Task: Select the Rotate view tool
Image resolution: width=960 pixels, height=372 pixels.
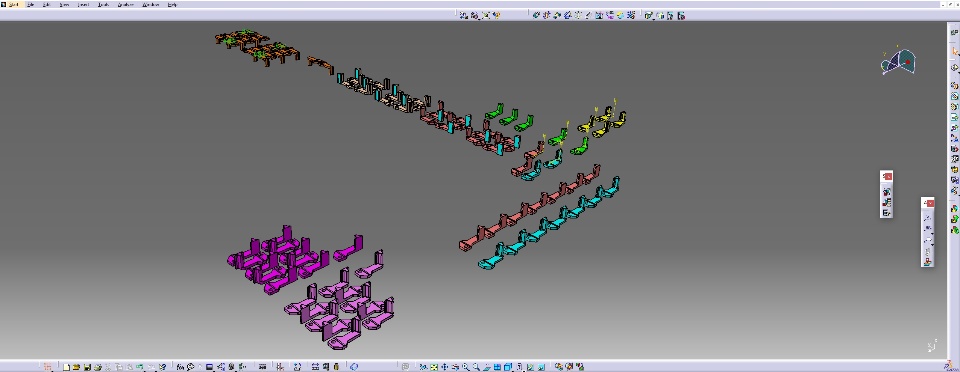Action: (x=456, y=367)
